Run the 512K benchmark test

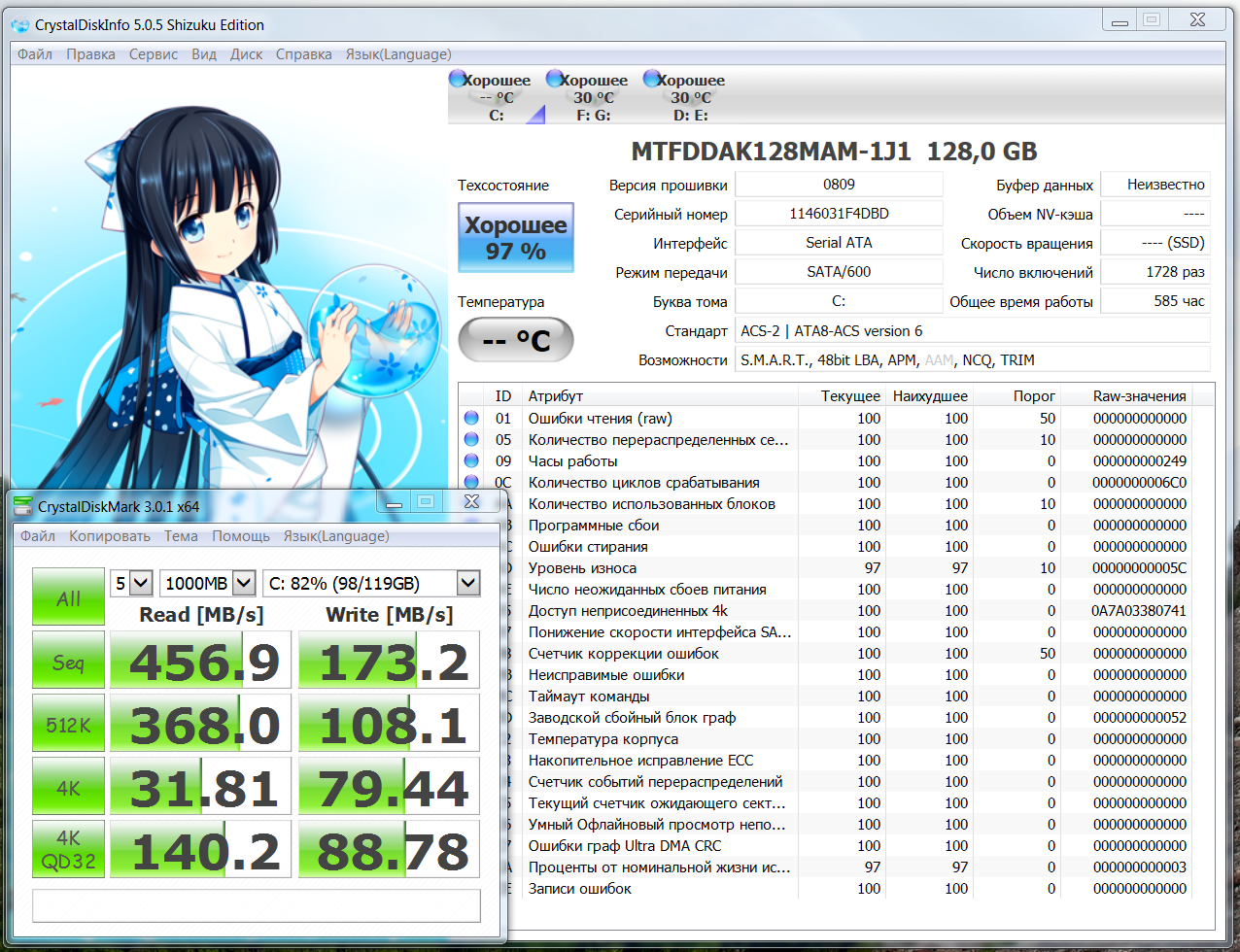tap(68, 724)
